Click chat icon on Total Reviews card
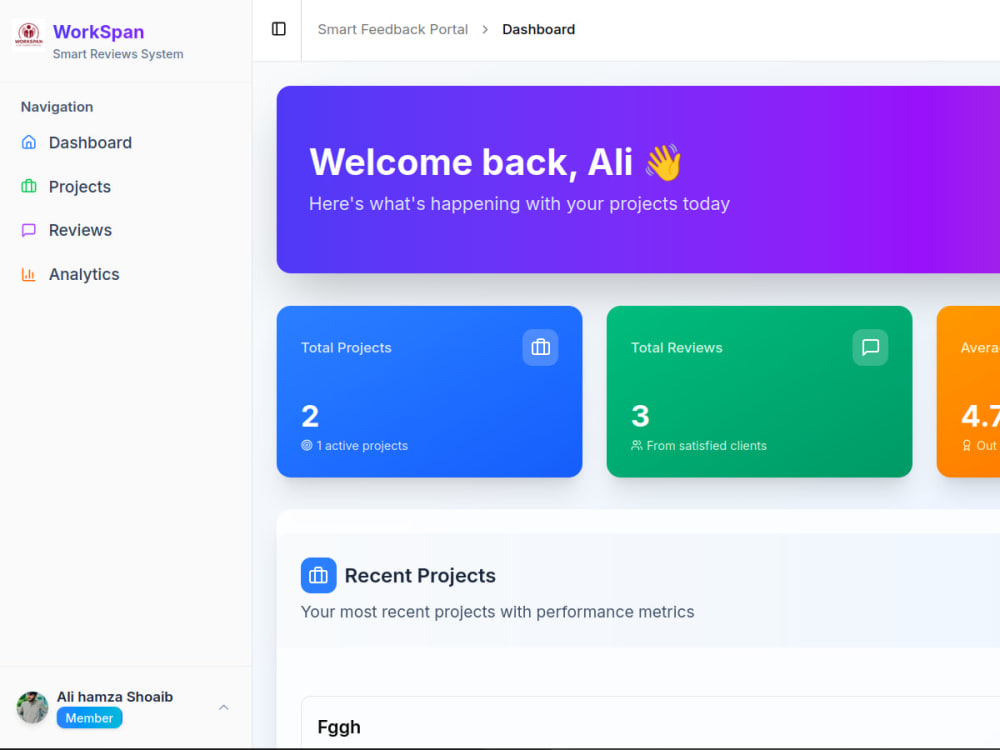This screenshot has width=1000, height=750. coord(870,348)
